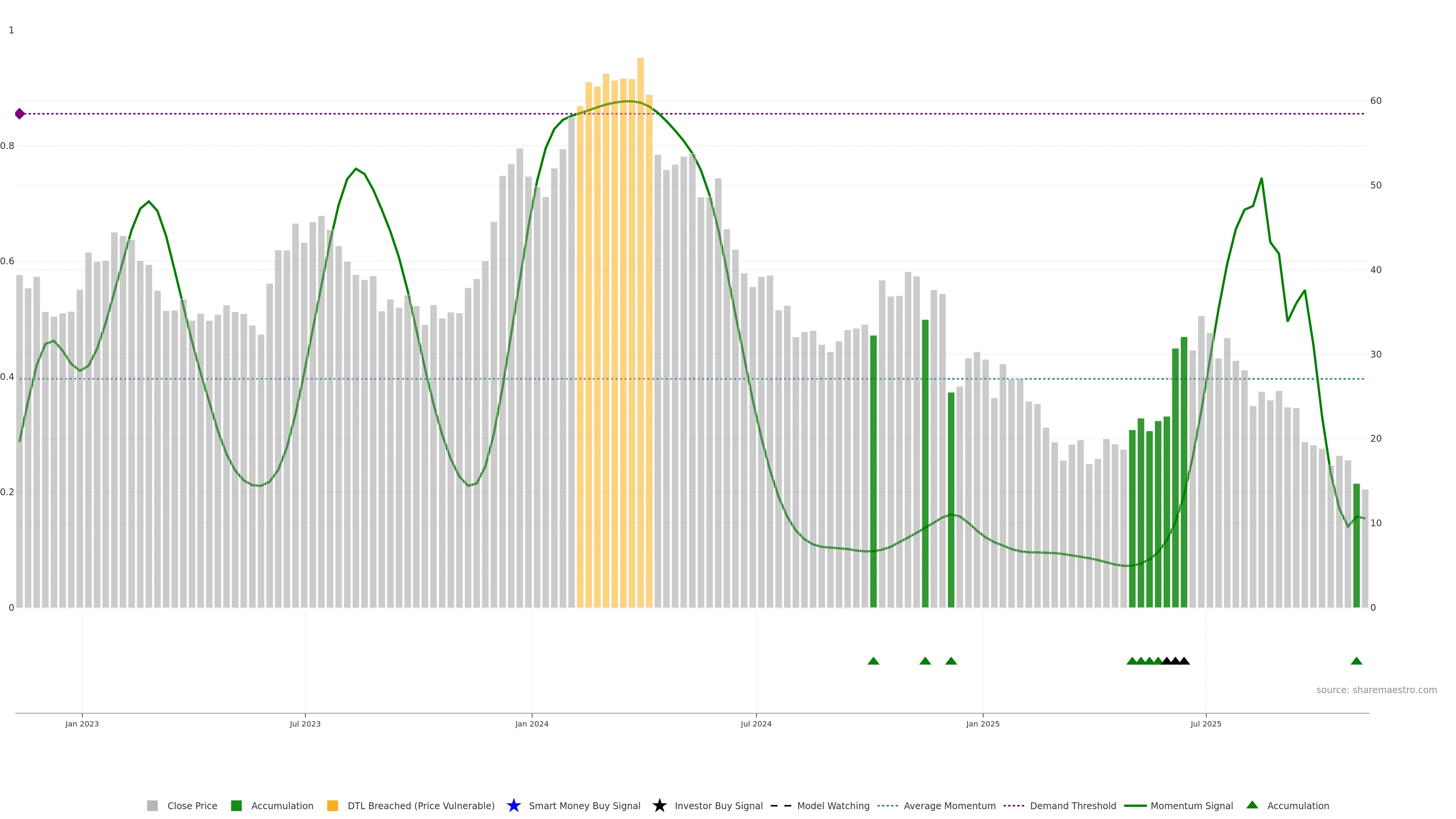The height and width of the screenshot is (819, 1456).
Task: Click the source: sharemaestro.com text
Action: [x=1376, y=690]
